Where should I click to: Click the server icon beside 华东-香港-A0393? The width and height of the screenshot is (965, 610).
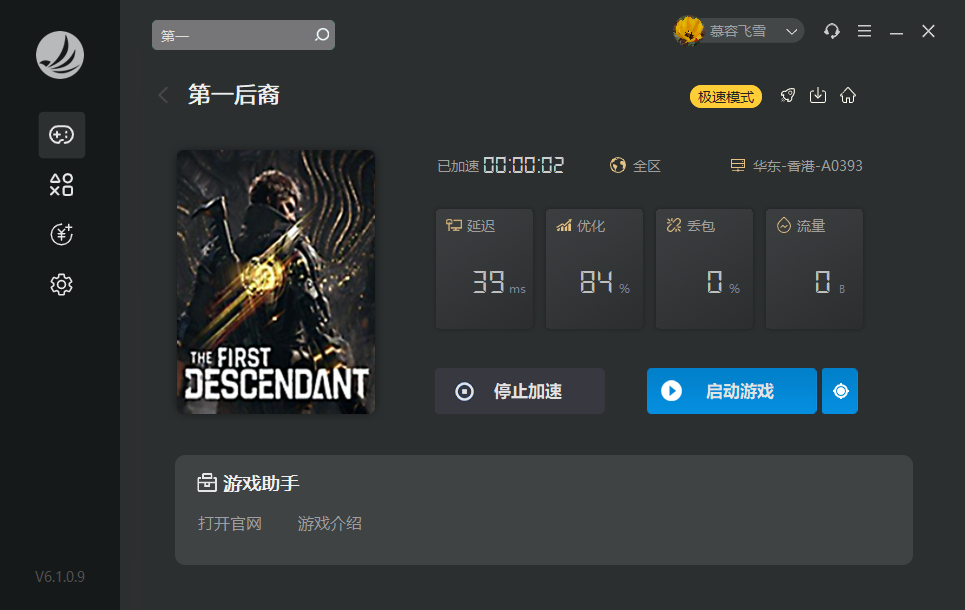[737, 165]
